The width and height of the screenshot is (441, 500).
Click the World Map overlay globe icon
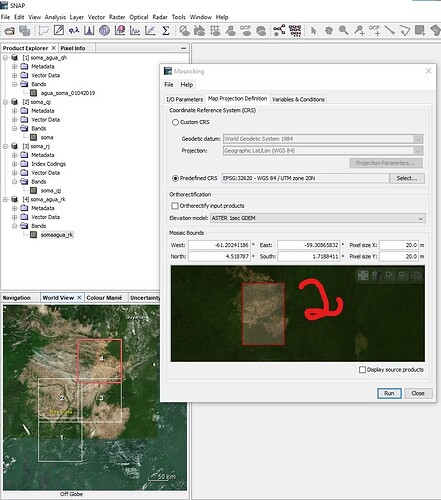point(261,31)
